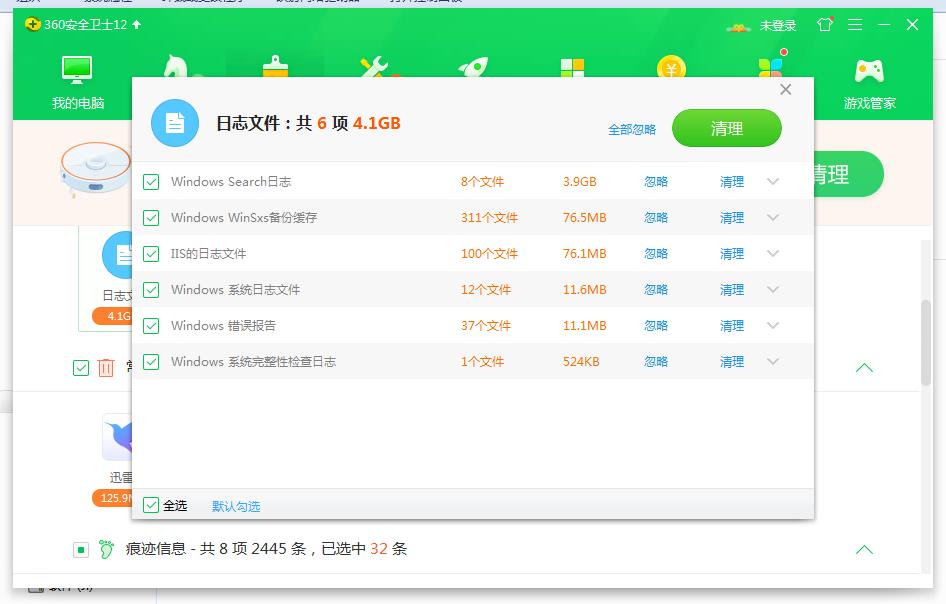Uncheck IIS的日志文件 checkbox
The height and width of the screenshot is (604, 946).
click(x=151, y=254)
